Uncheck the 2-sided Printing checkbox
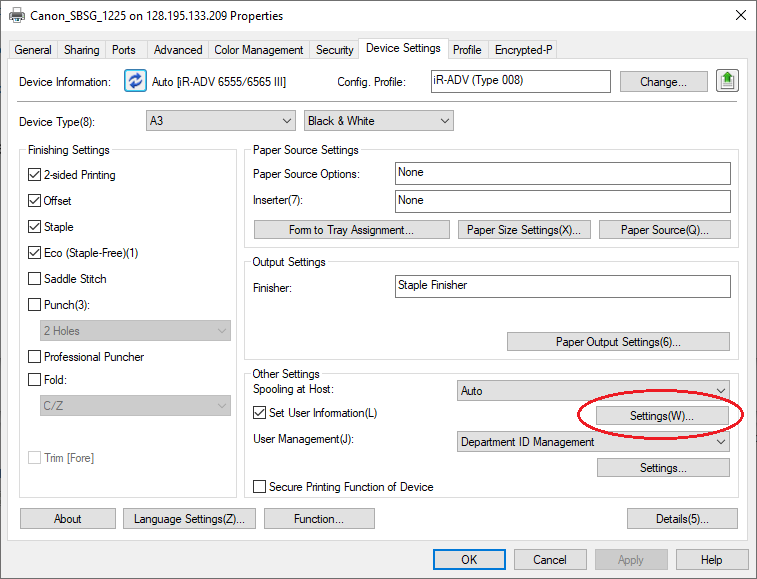Image resolution: width=757 pixels, height=579 pixels. (36, 175)
